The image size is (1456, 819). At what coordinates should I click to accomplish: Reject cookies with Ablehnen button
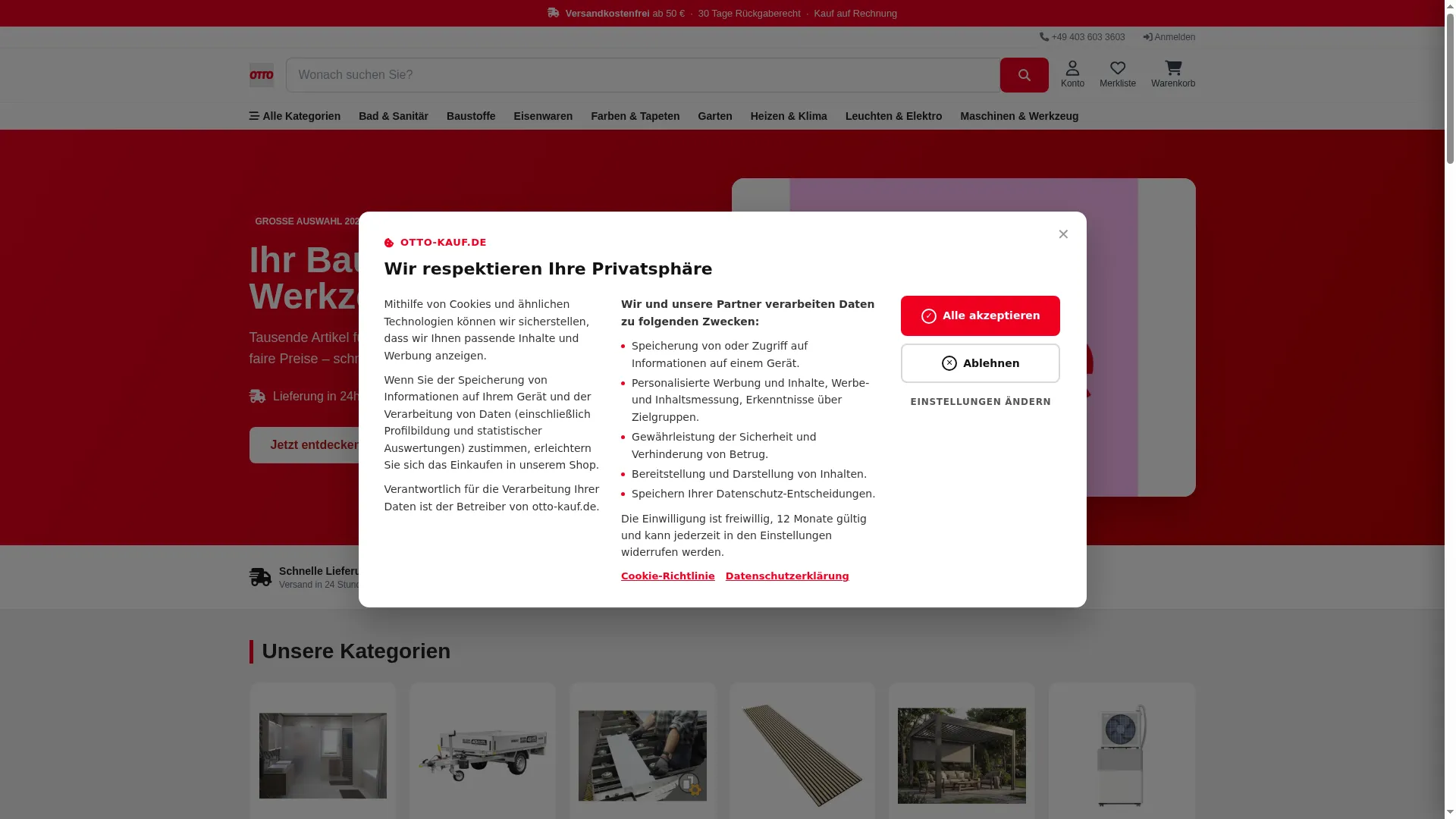(980, 363)
